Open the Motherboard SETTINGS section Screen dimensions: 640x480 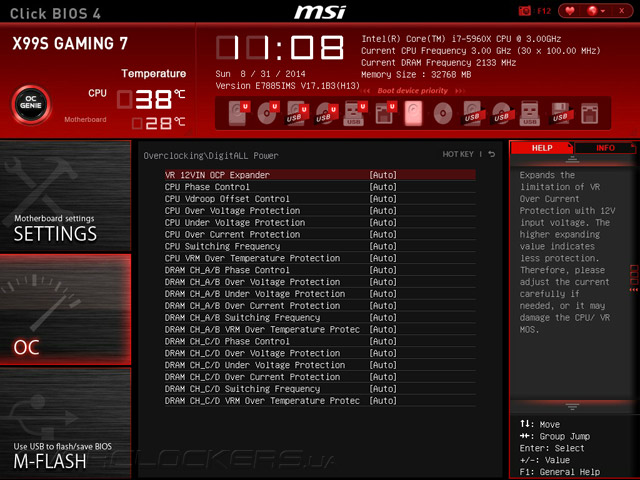coord(65,196)
